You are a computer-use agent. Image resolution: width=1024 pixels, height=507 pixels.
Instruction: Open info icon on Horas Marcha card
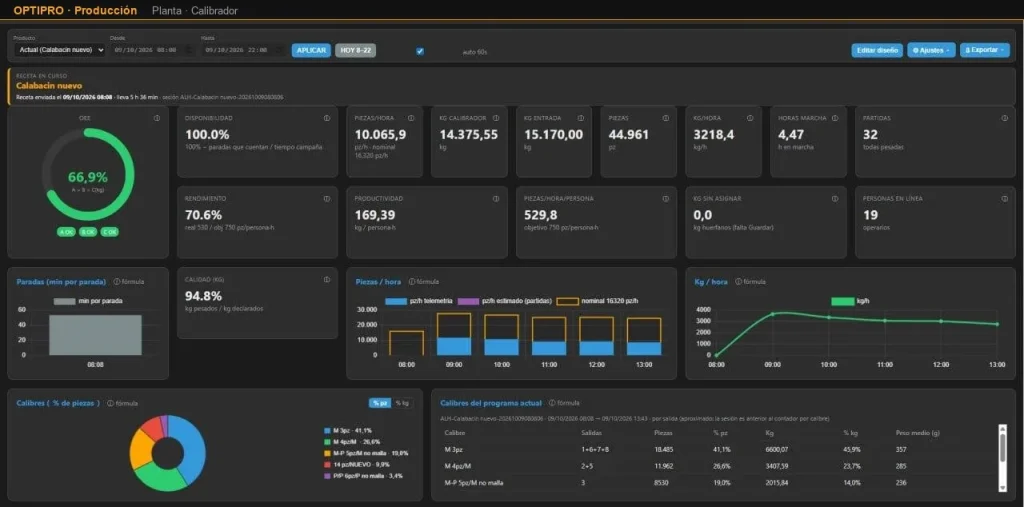point(835,118)
